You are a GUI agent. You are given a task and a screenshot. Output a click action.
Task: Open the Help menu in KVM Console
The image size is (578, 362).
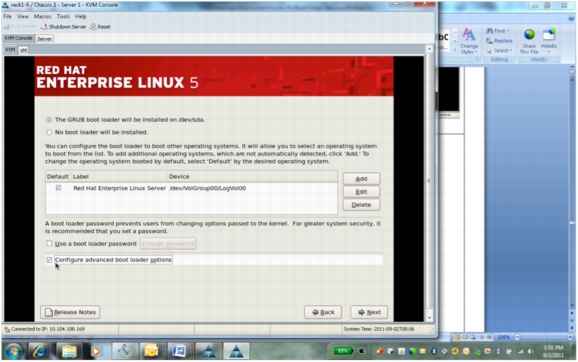(x=80, y=16)
